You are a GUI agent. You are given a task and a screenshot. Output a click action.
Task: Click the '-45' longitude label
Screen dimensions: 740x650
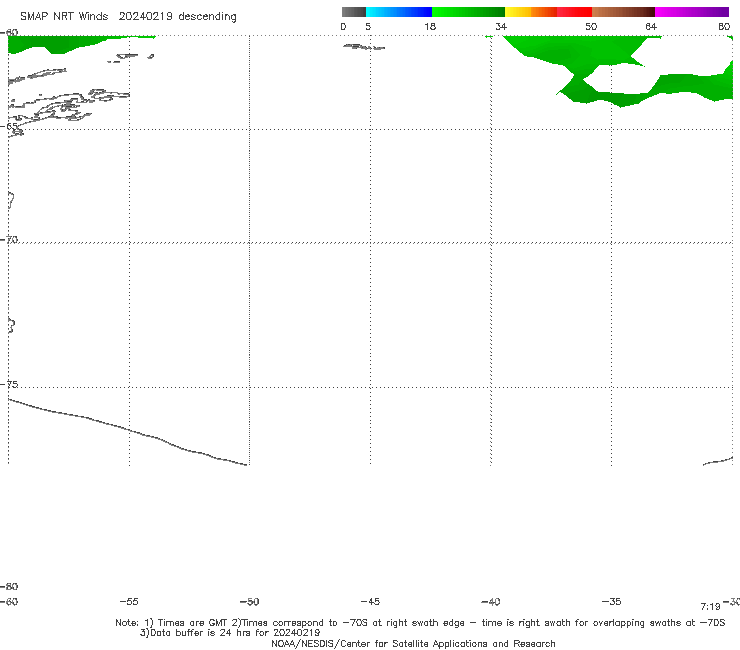[x=370, y=602]
